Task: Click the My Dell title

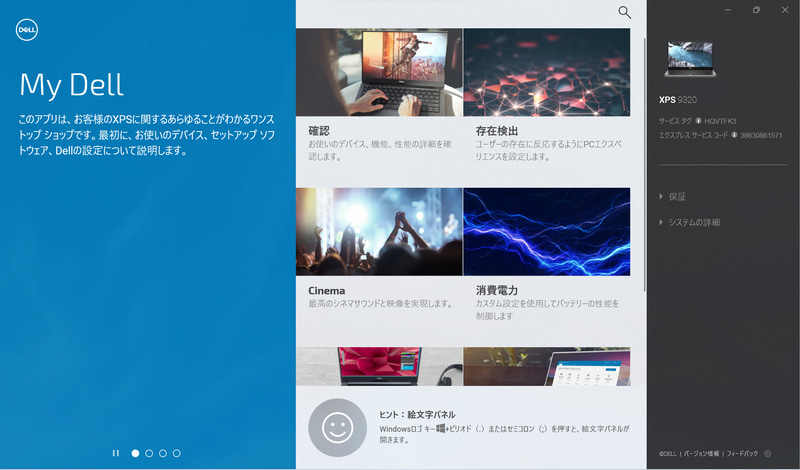Action: pyautogui.click(x=71, y=85)
